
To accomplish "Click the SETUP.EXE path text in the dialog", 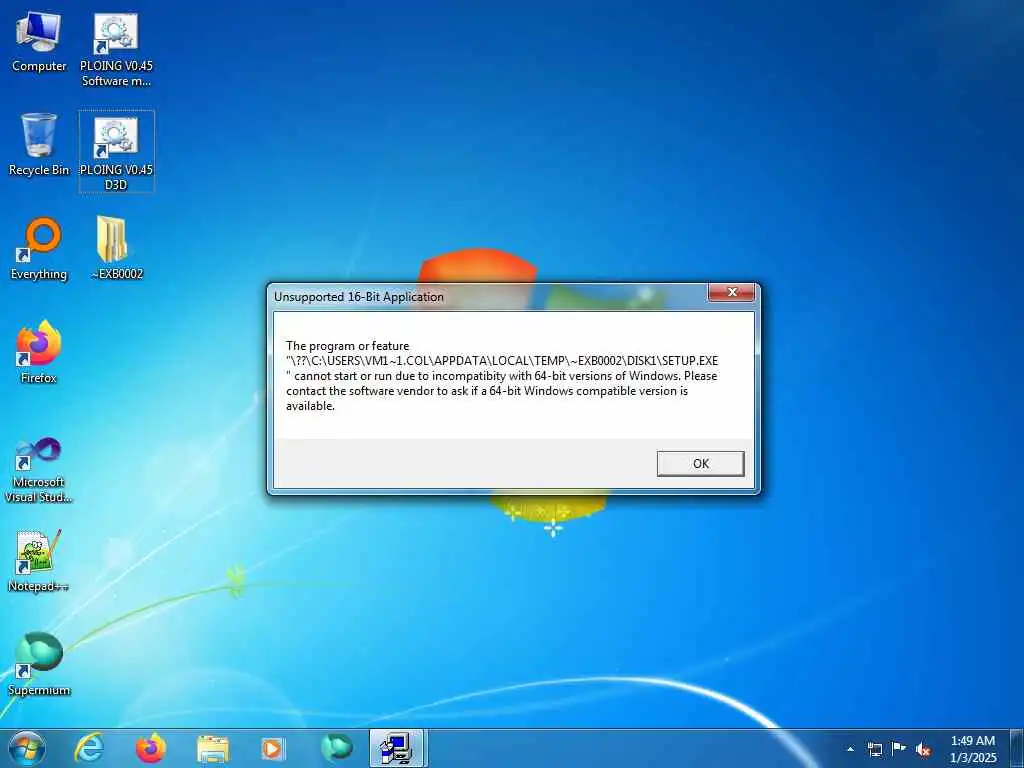I will 502,361.
